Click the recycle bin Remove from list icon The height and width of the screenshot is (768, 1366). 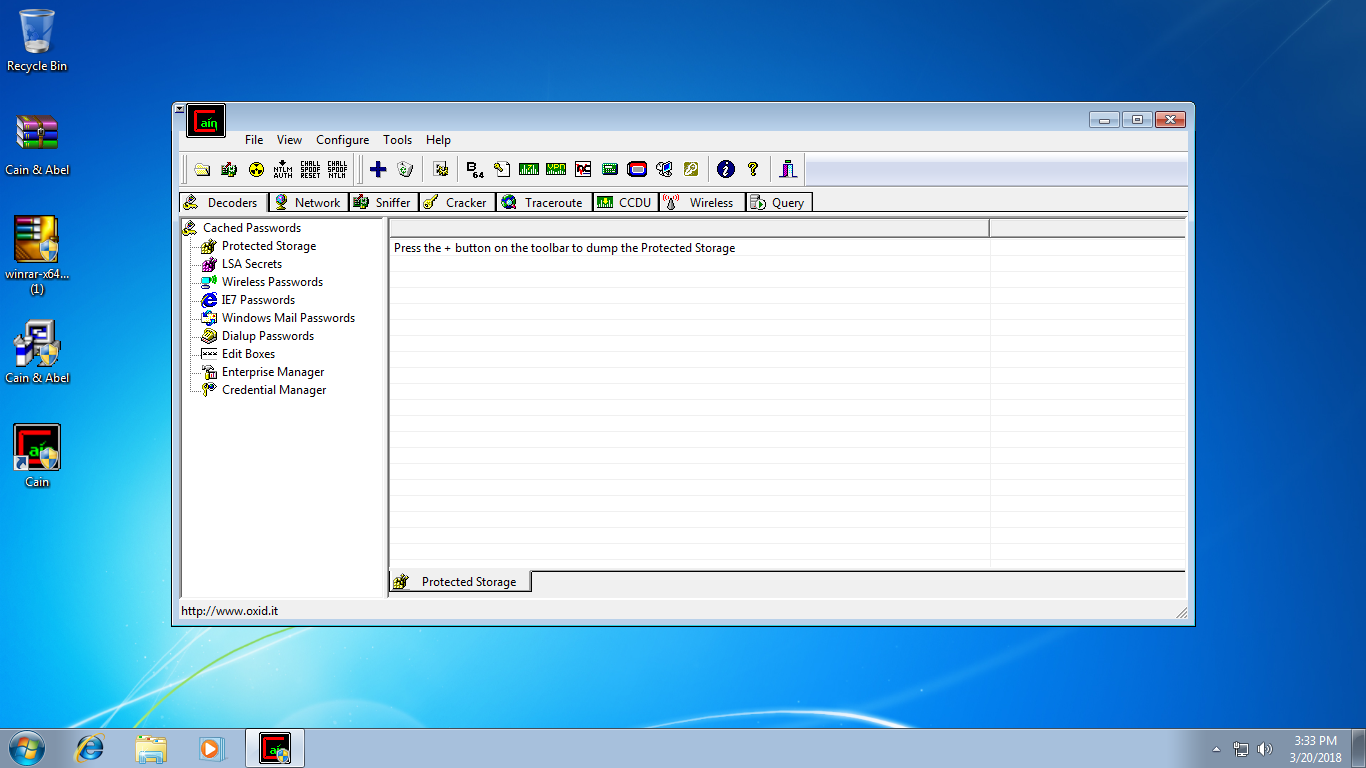pyautogui.click(x=405, y=169)
